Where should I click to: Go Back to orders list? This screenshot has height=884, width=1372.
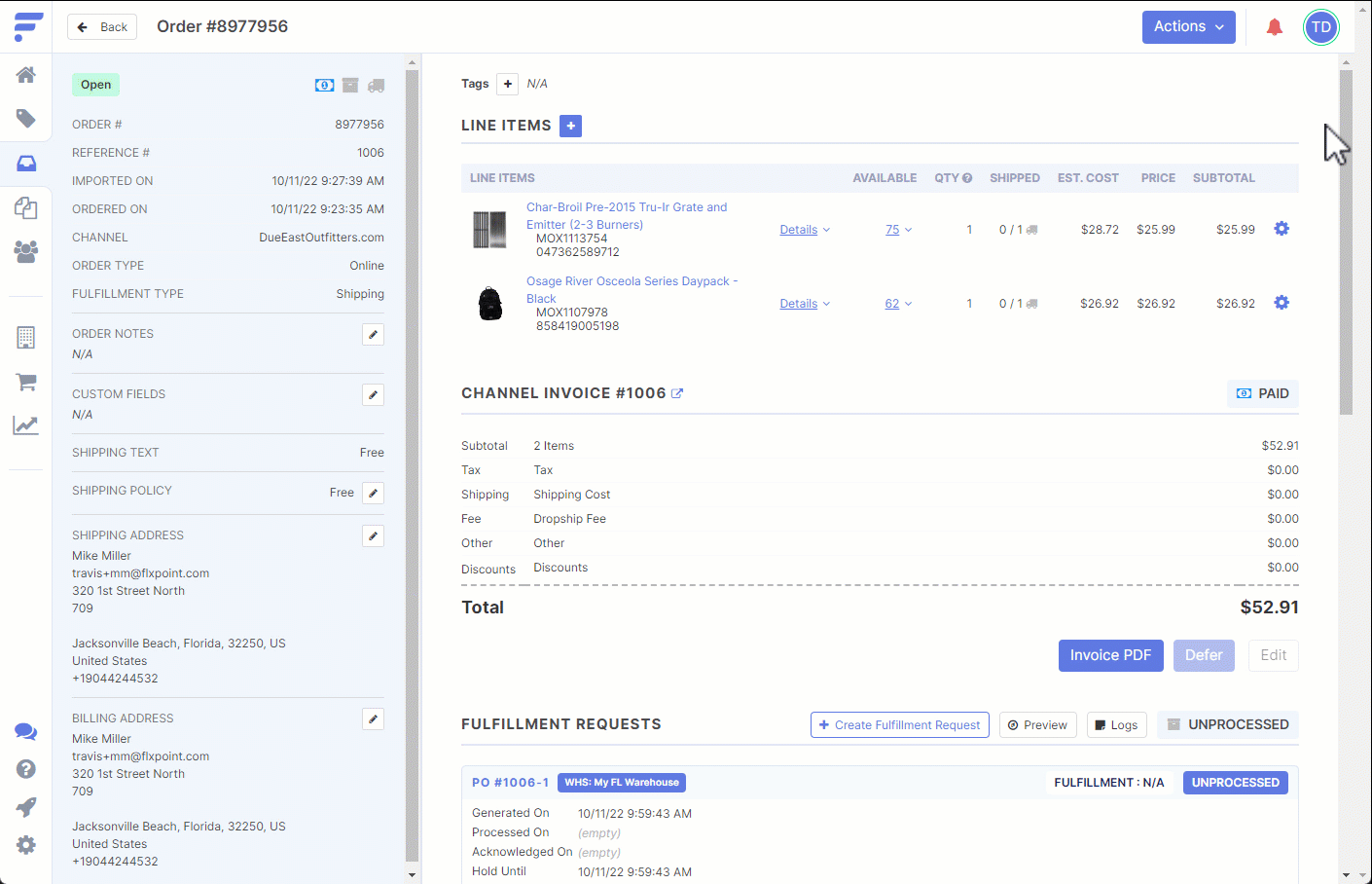click(102, 27)
